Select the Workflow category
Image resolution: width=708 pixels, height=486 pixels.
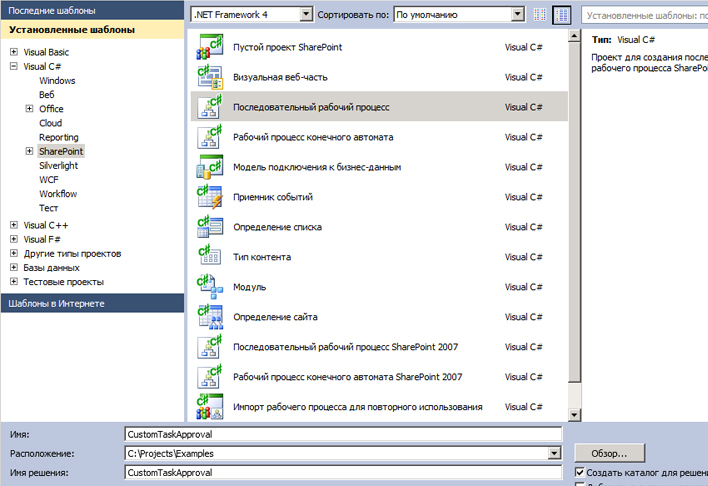(x=58, y=193)
